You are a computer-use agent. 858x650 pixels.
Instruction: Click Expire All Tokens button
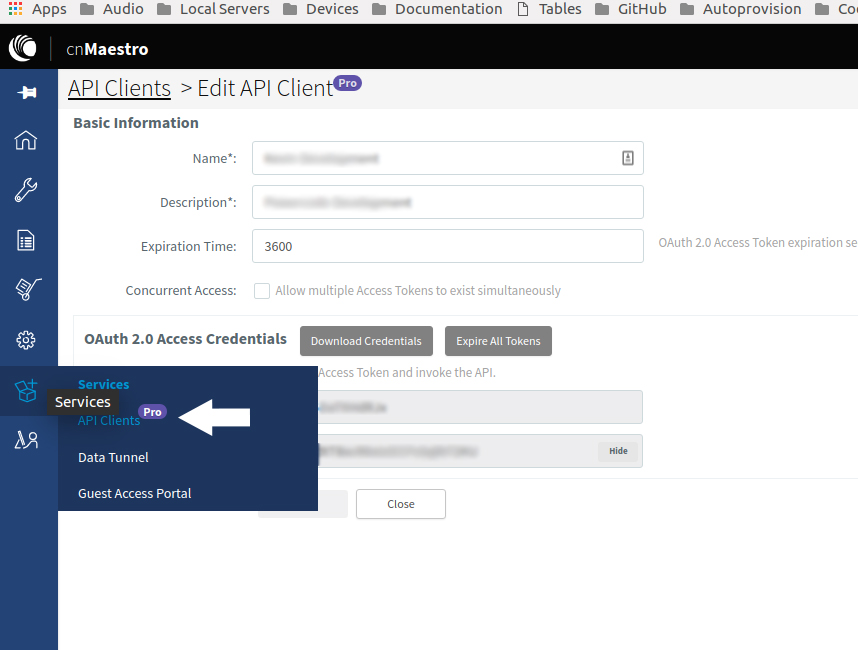[x=498, y=341]
